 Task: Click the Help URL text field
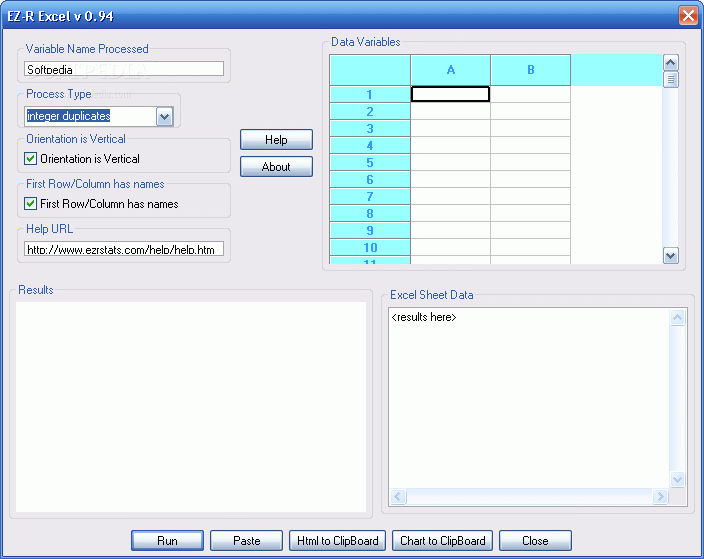[x=124, y=249]
